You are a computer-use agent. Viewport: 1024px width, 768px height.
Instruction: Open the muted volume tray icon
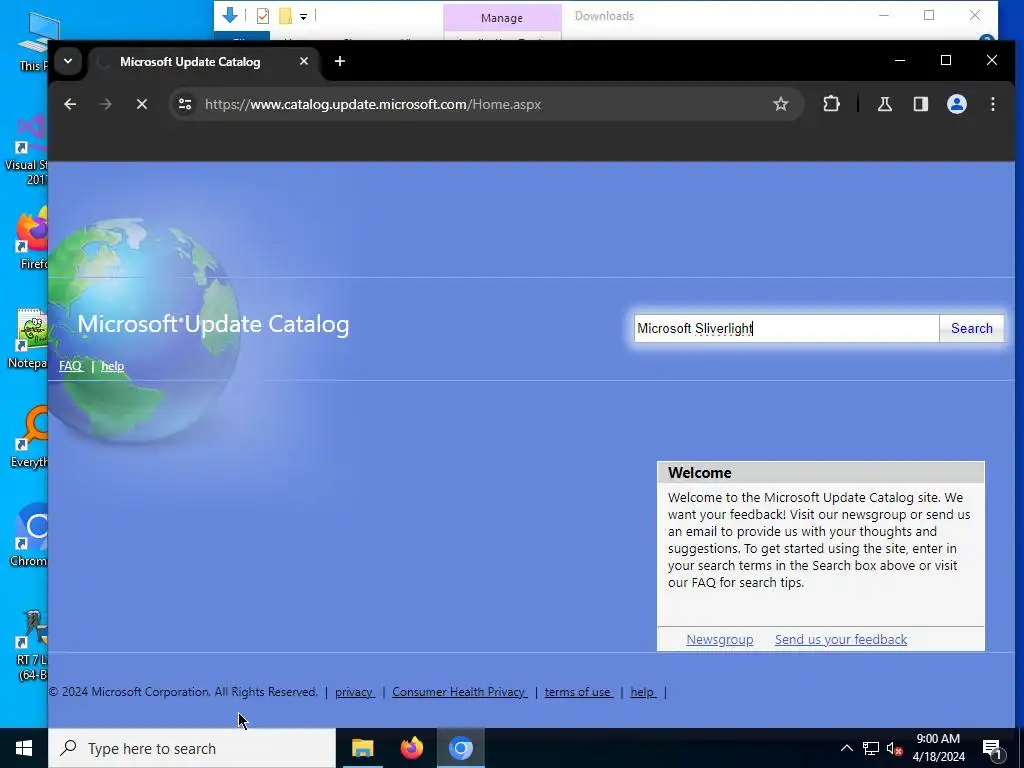pos(894,748)
